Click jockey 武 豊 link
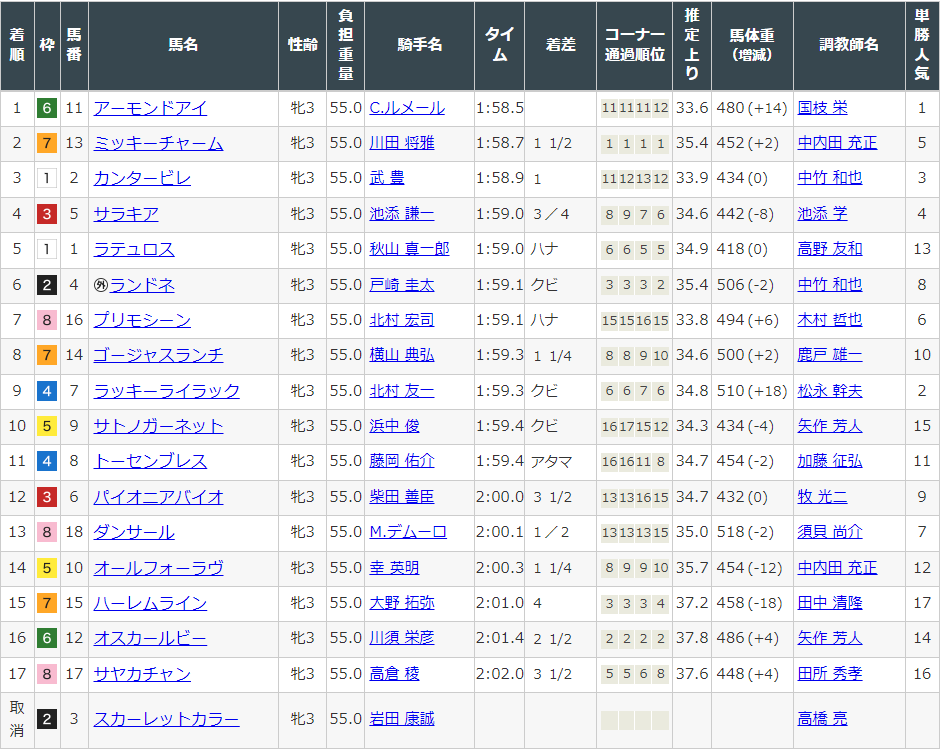This screenshot has width=942, height=750. 386,178
